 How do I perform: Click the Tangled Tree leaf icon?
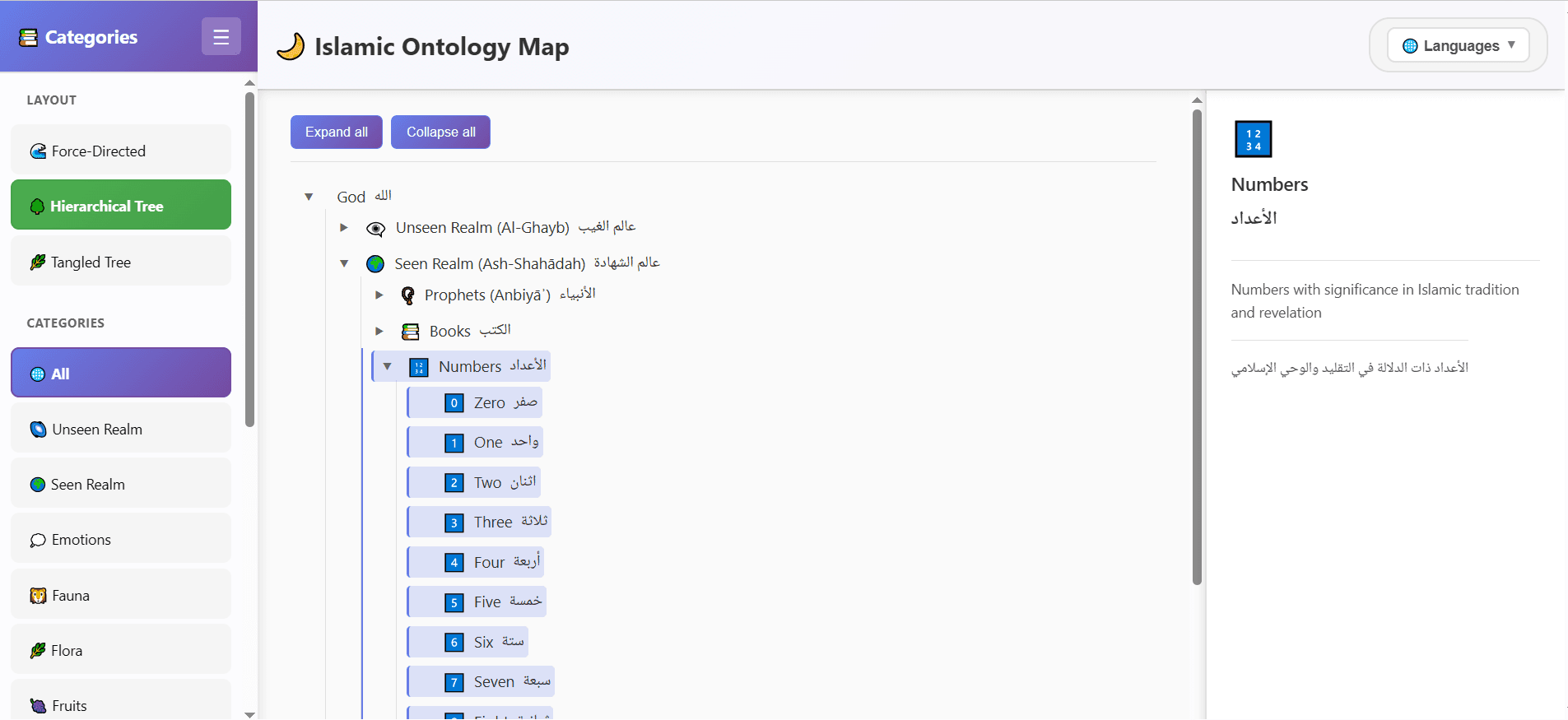point(38,262)
